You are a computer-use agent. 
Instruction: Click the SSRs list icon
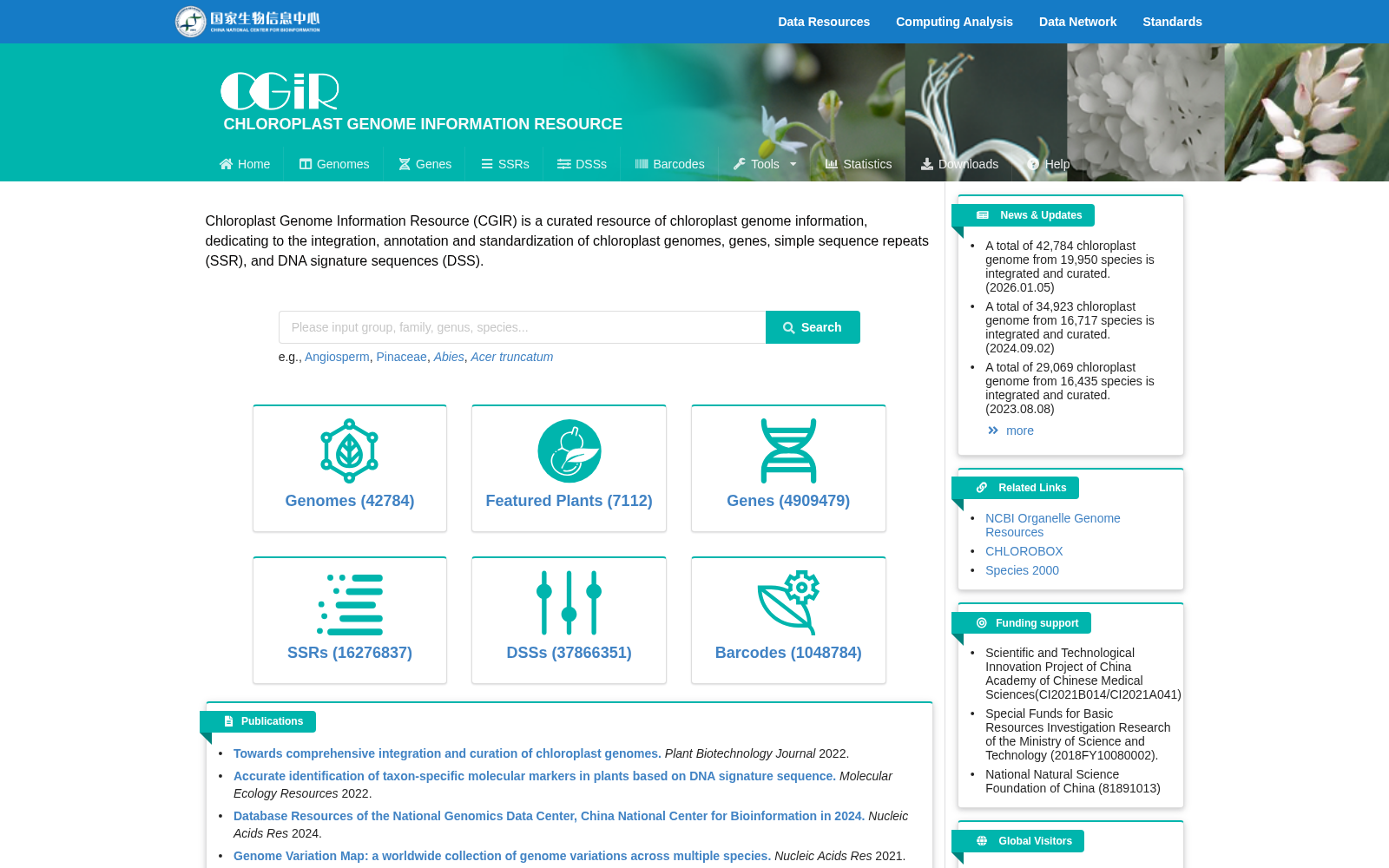[x=350, y=604]
